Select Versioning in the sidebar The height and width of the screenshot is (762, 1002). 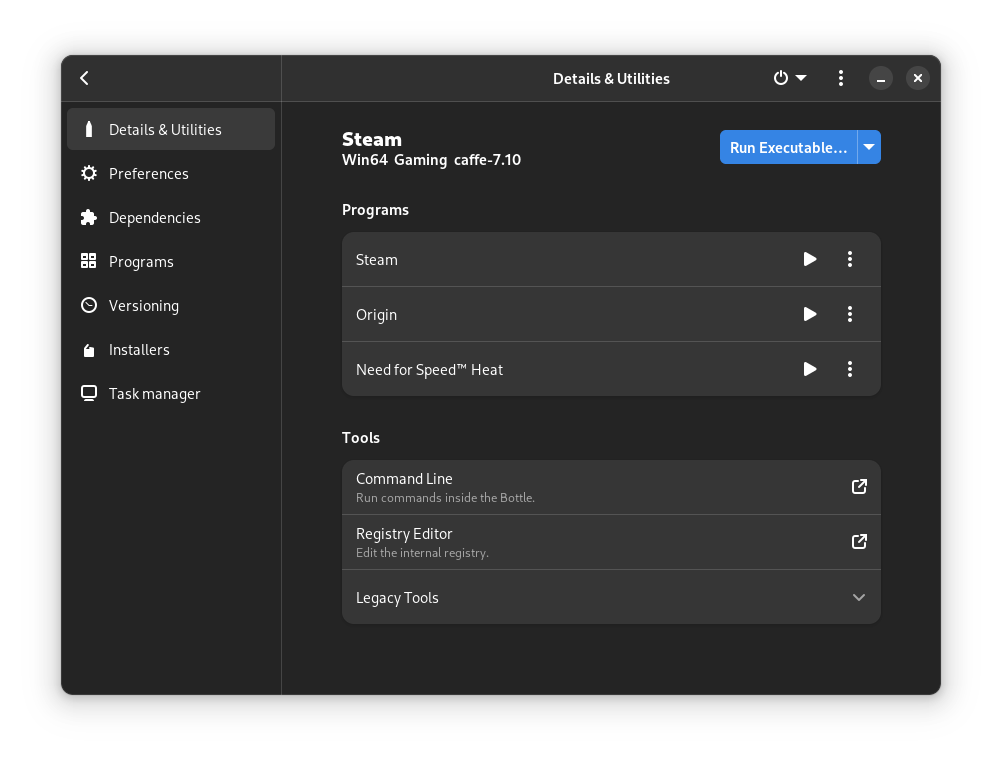click(144, 306)
